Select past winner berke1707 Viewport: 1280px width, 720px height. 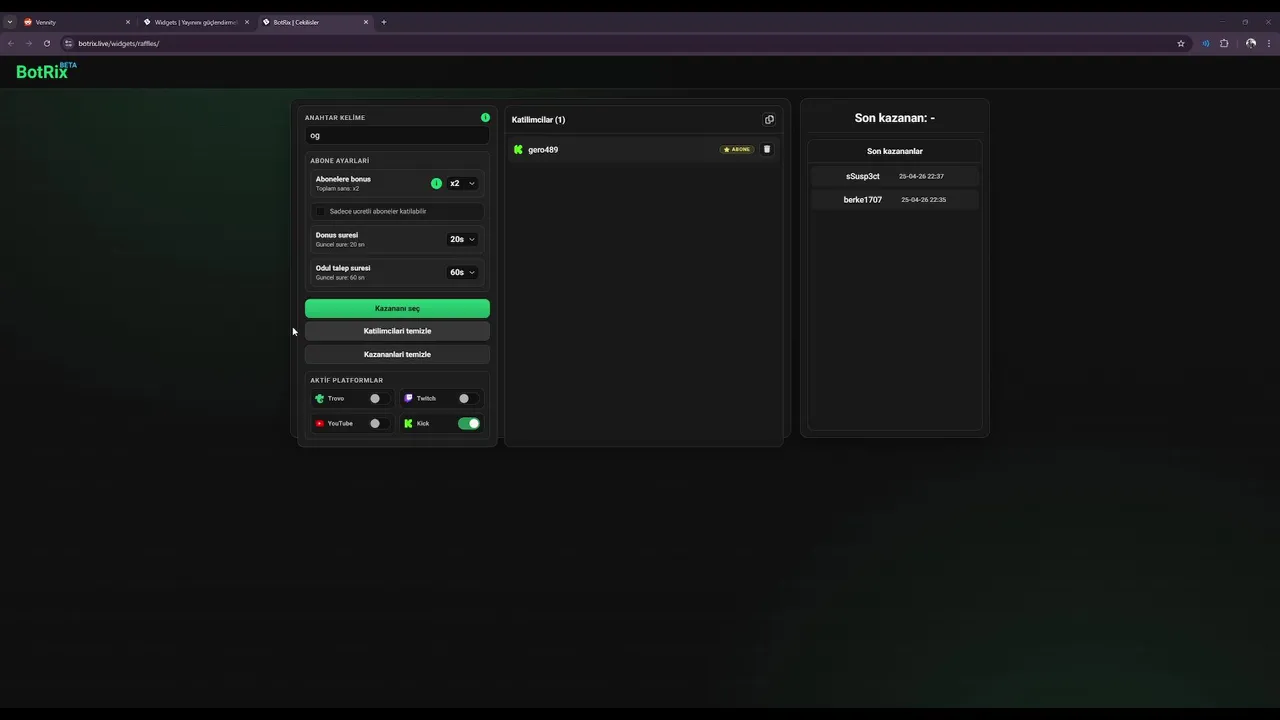[x=863, y=200]
